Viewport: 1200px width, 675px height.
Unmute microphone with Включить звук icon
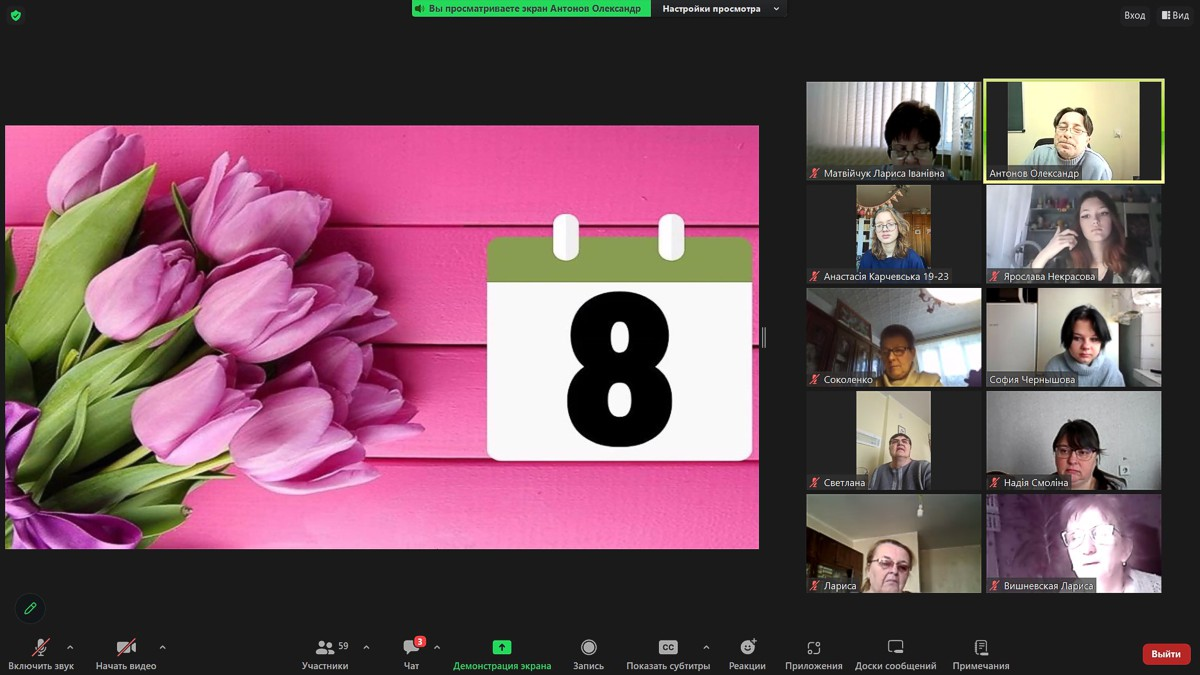coord(41,648)
